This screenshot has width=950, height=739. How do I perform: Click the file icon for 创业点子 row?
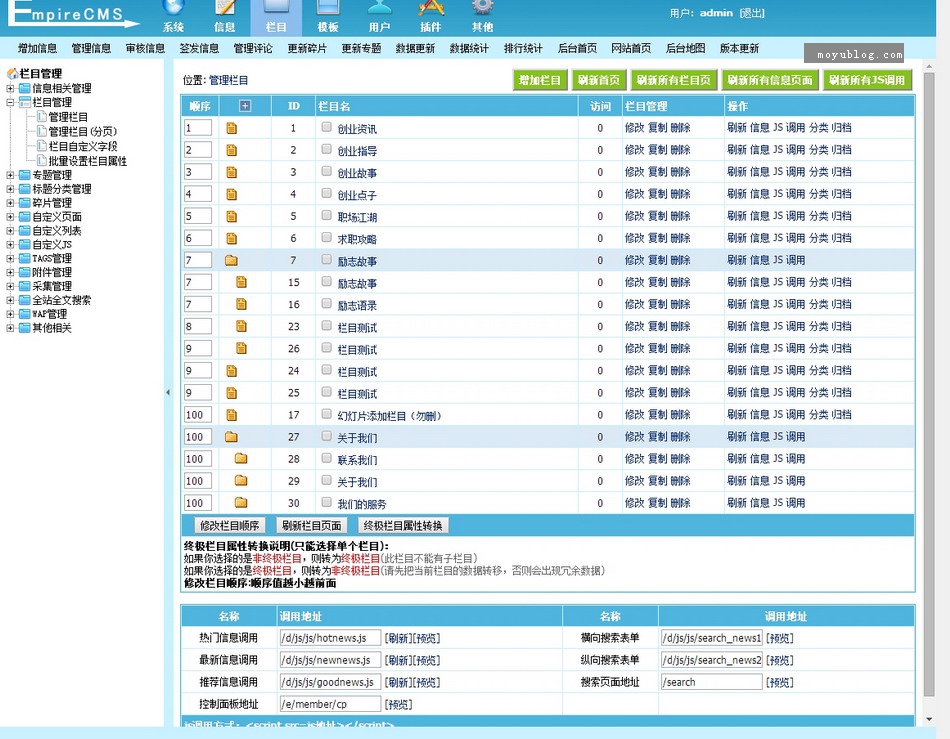[x=231, y=194]
